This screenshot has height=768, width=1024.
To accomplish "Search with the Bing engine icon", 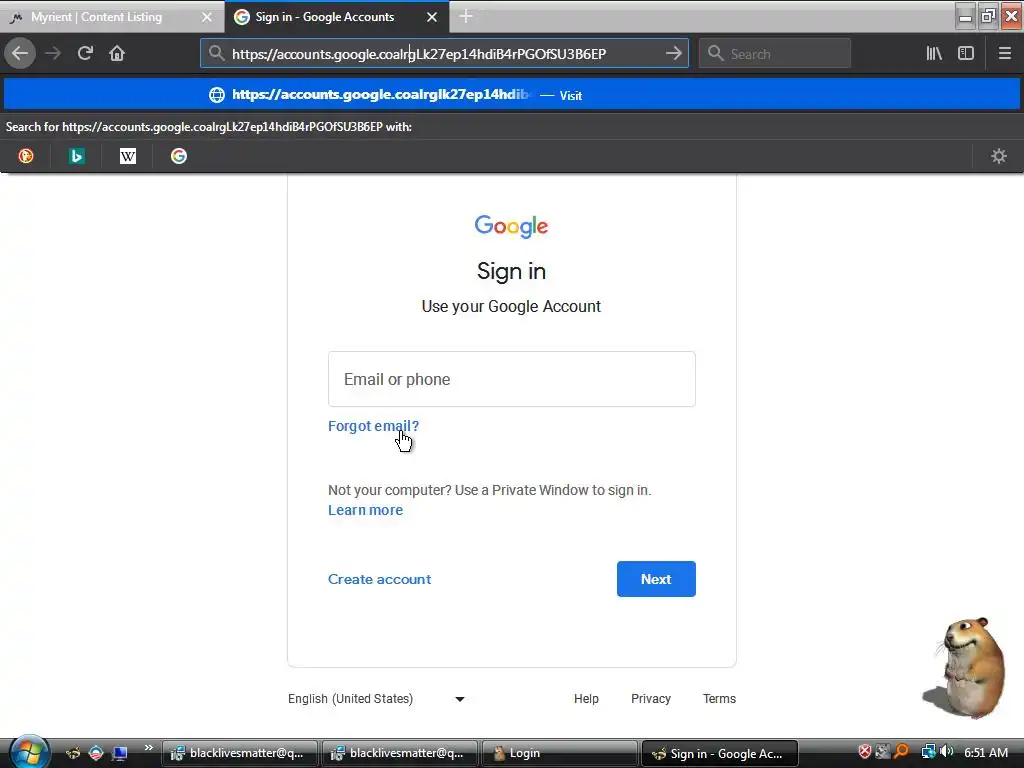I will (76, 156).
